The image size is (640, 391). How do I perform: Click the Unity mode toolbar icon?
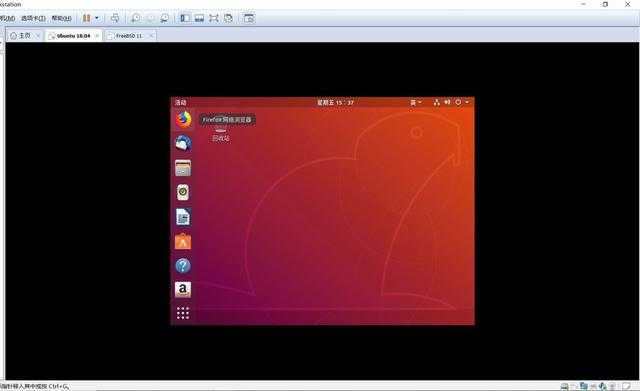[x=229, y=18]
